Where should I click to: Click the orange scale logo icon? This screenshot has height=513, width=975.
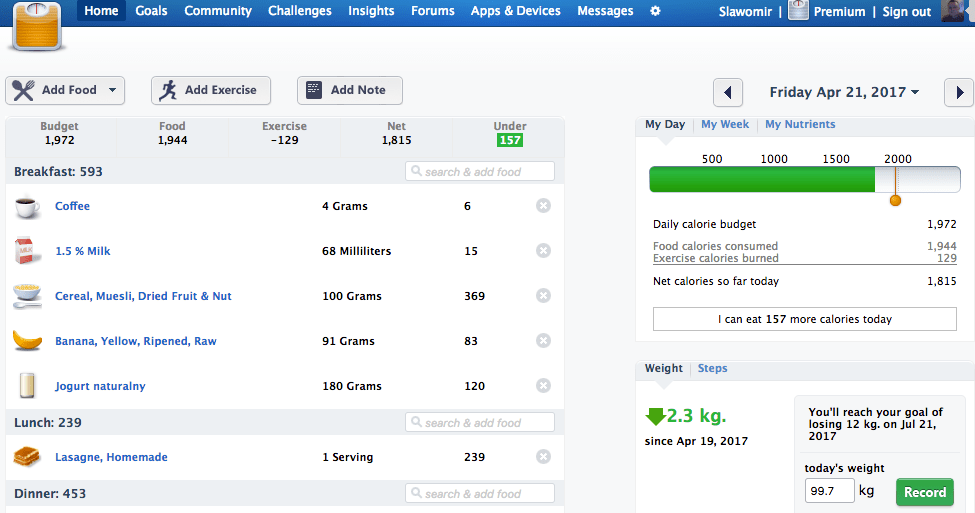tap(38, 28)
